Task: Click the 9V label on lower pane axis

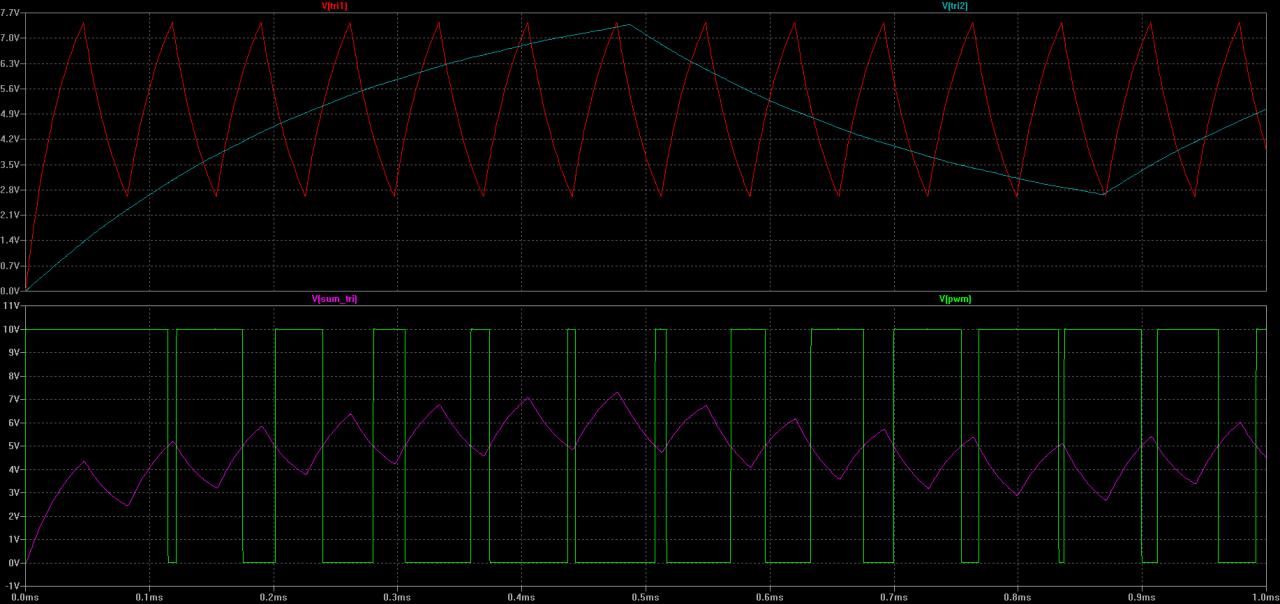Action: [x=14, y=352]
